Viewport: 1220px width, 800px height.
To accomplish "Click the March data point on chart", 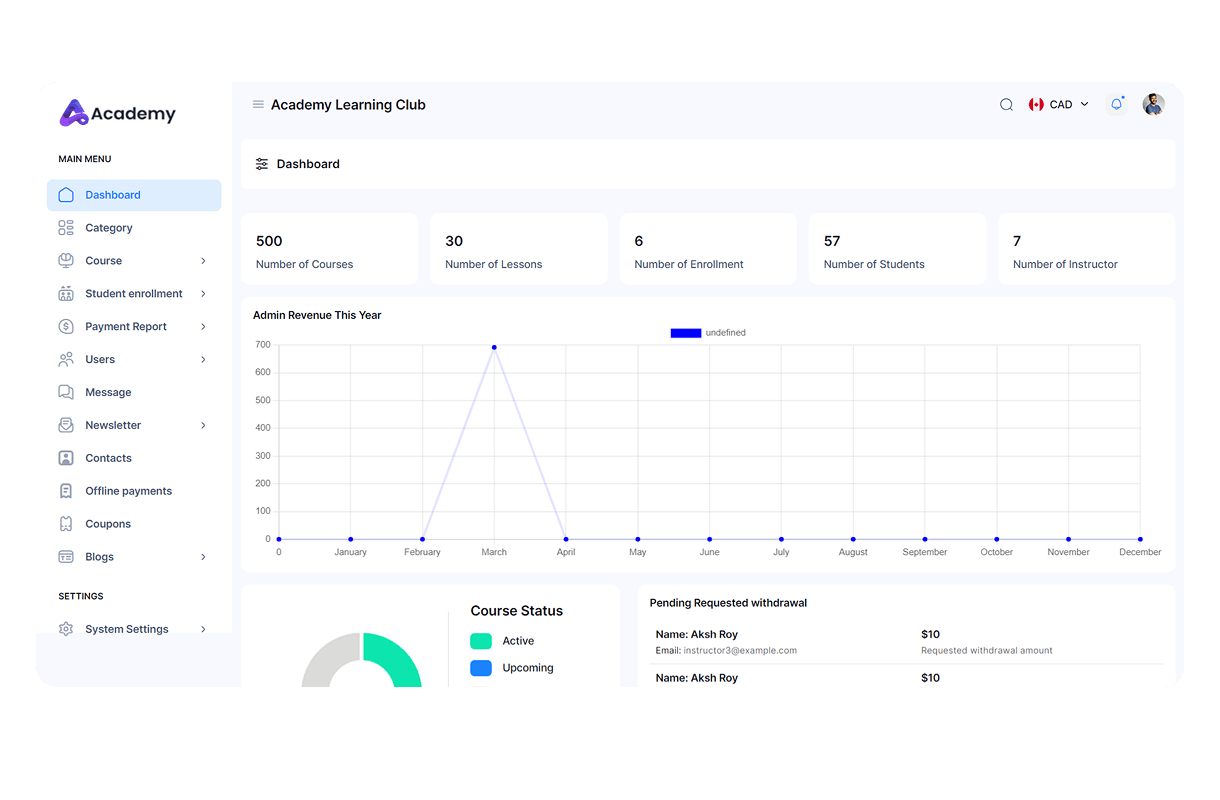I will tap(494, 348).
